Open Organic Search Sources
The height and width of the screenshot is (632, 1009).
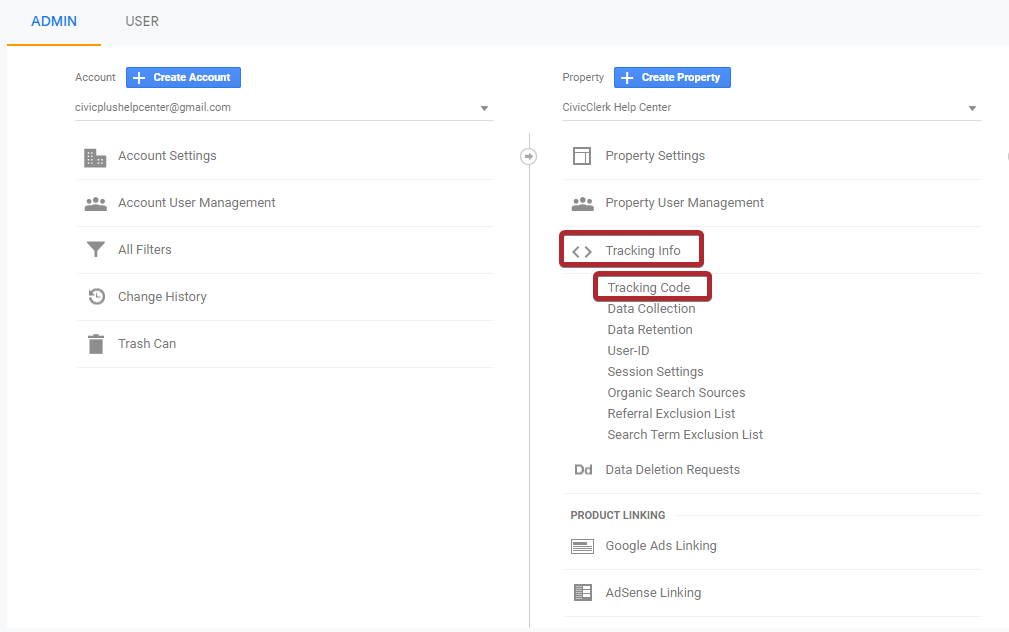point(676,393)
